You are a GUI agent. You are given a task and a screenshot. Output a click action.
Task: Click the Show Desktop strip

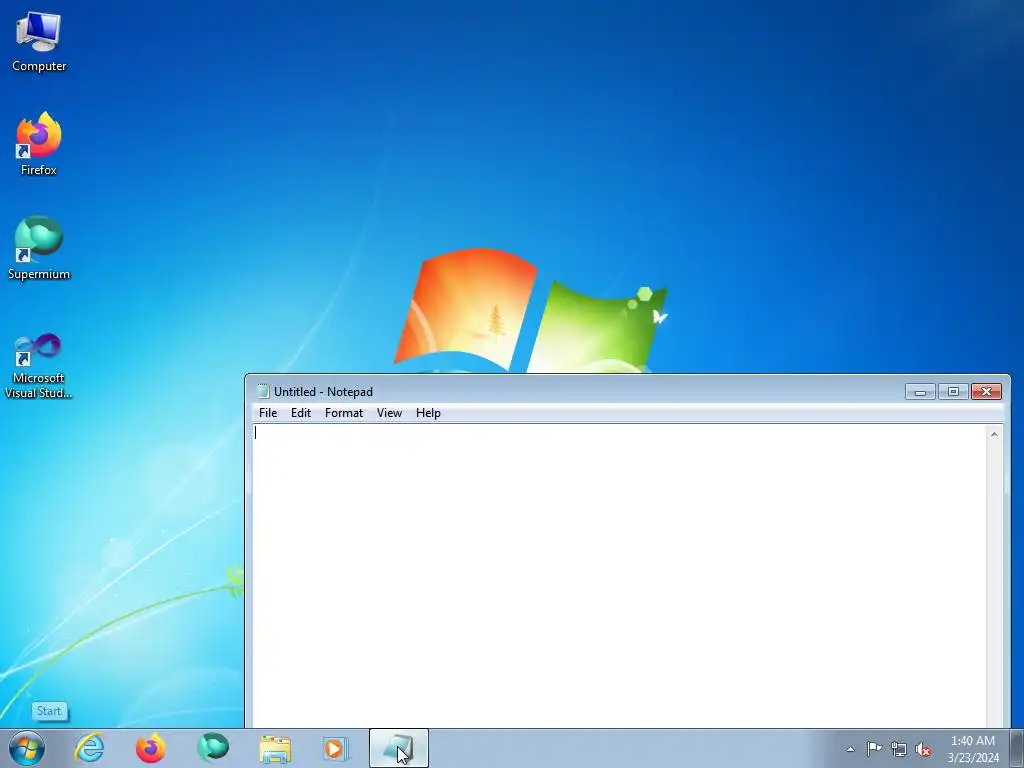1017,749
